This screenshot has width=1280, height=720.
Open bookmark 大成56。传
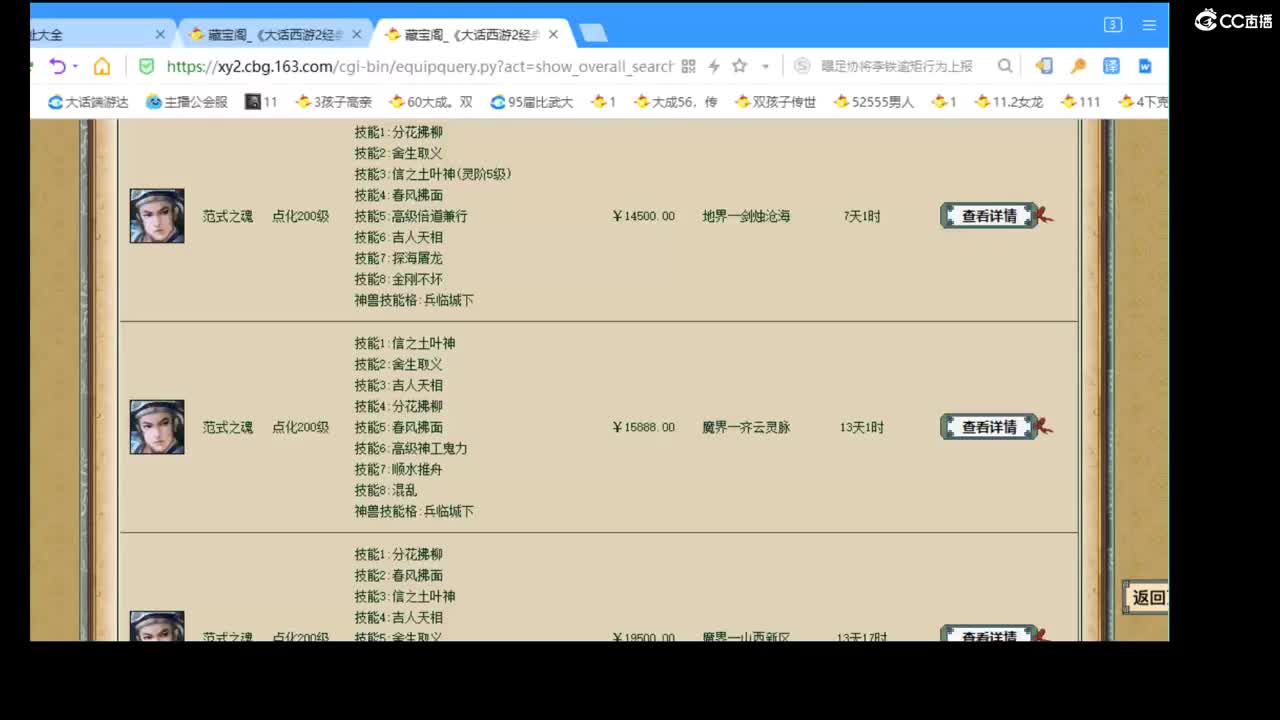[x=674, y=102]
